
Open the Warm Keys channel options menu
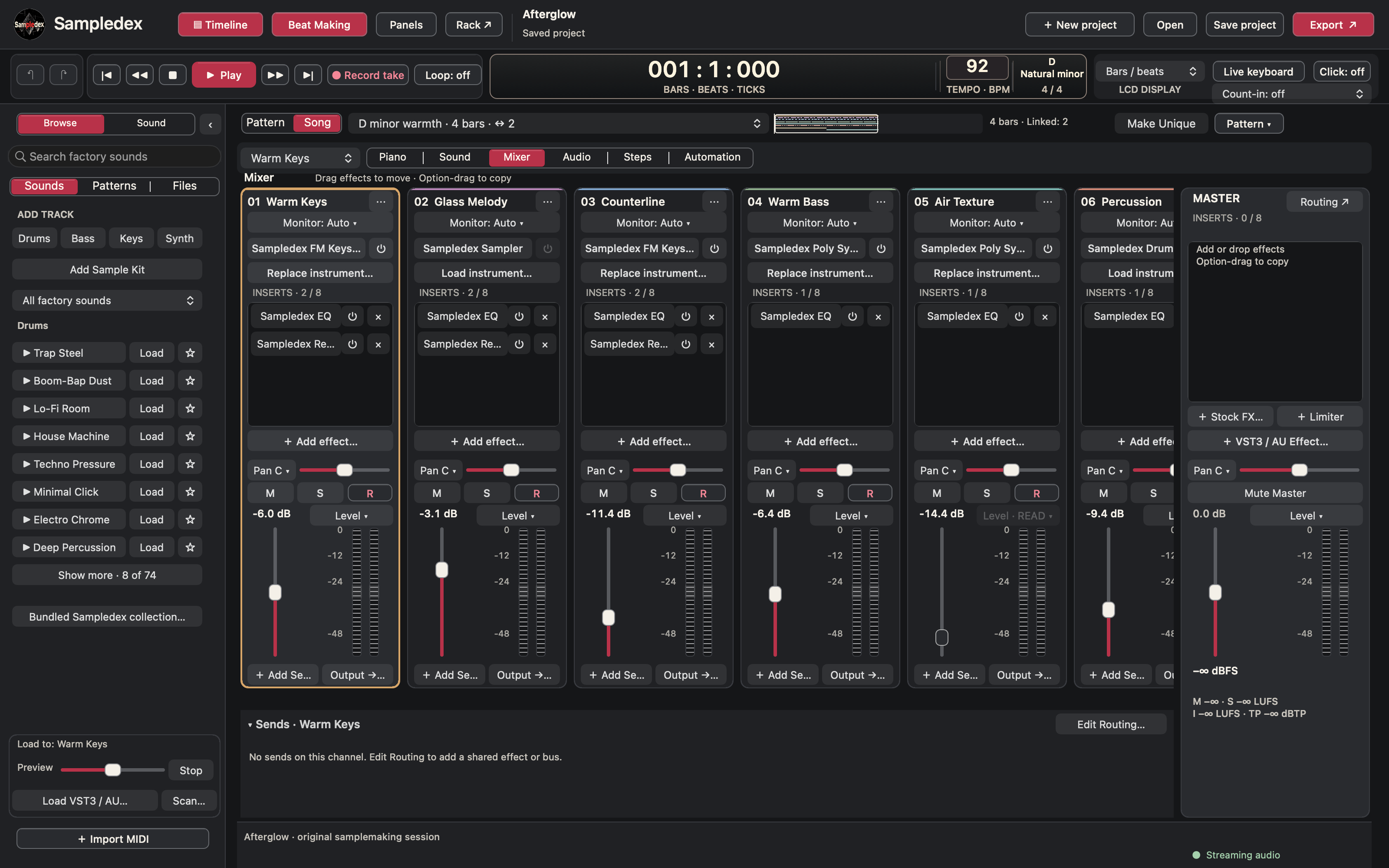[x=381, y=201]
